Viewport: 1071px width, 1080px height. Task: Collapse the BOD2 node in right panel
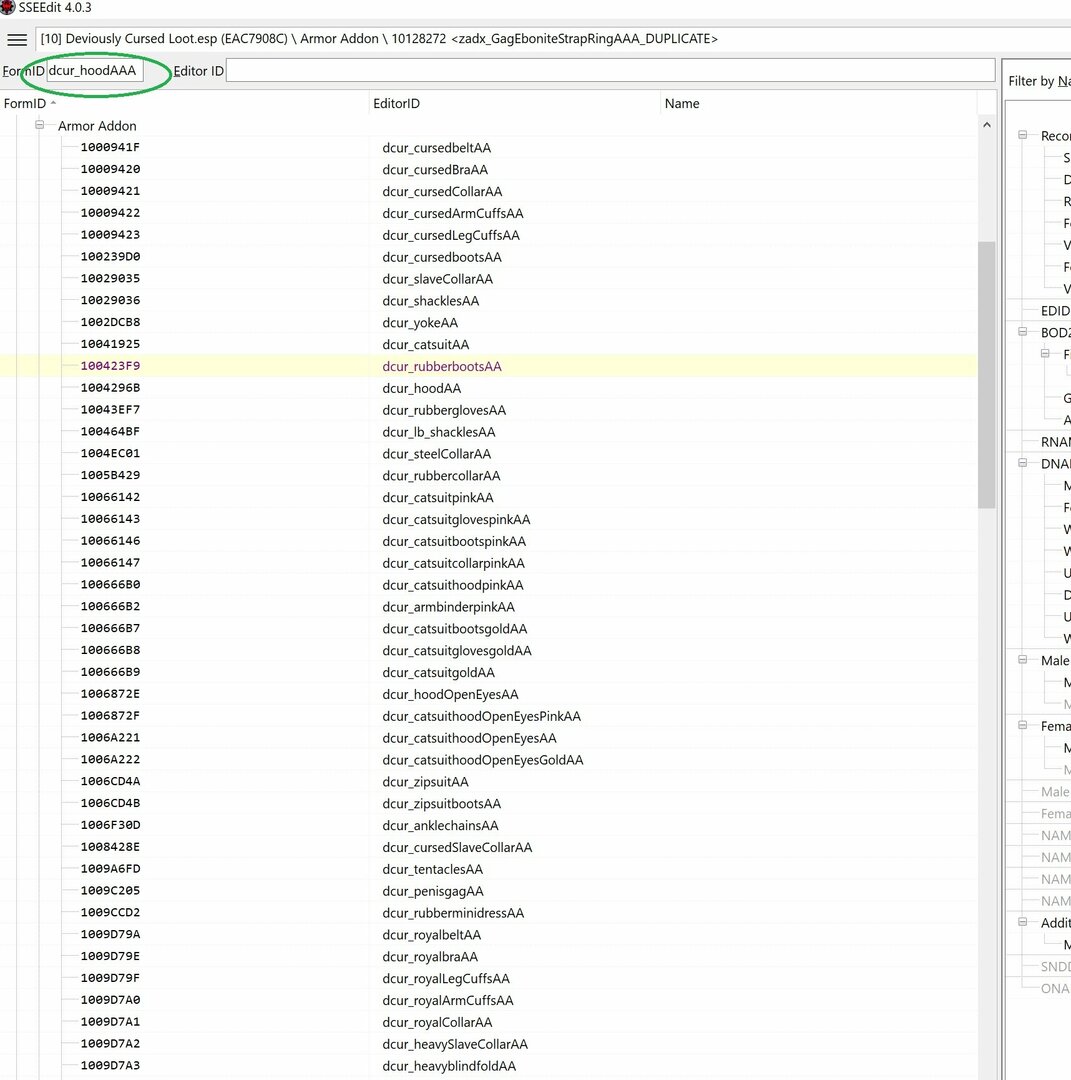pyautogui.click(x=1023, y=332)
